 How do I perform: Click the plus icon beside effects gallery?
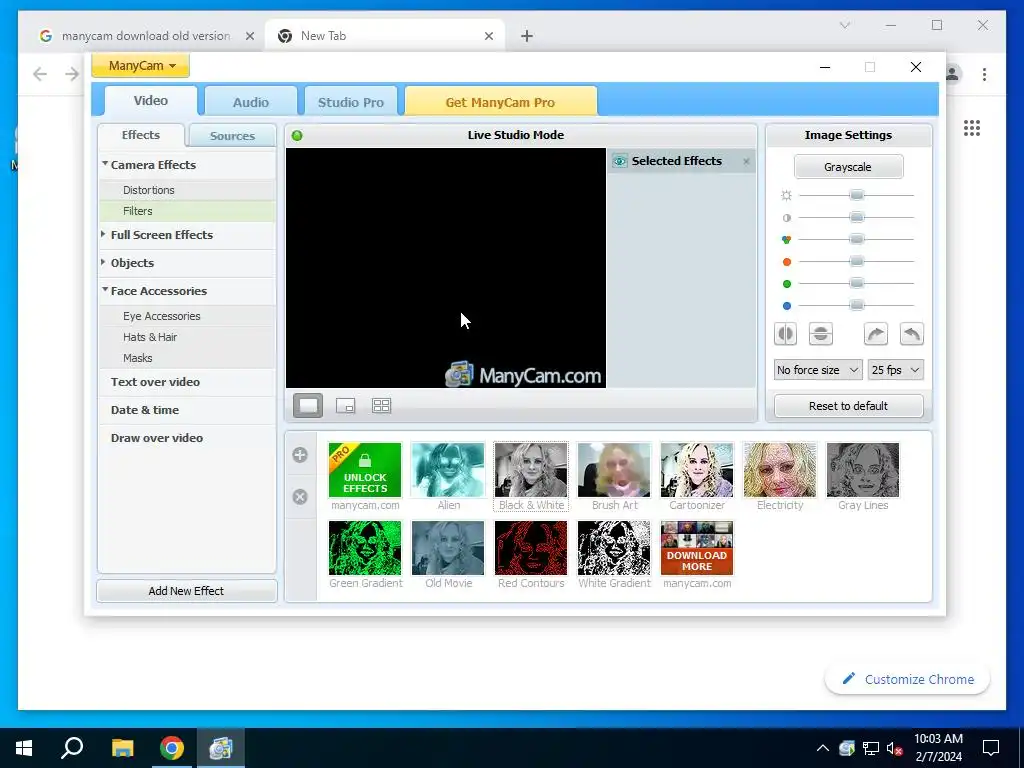point(300,455)
